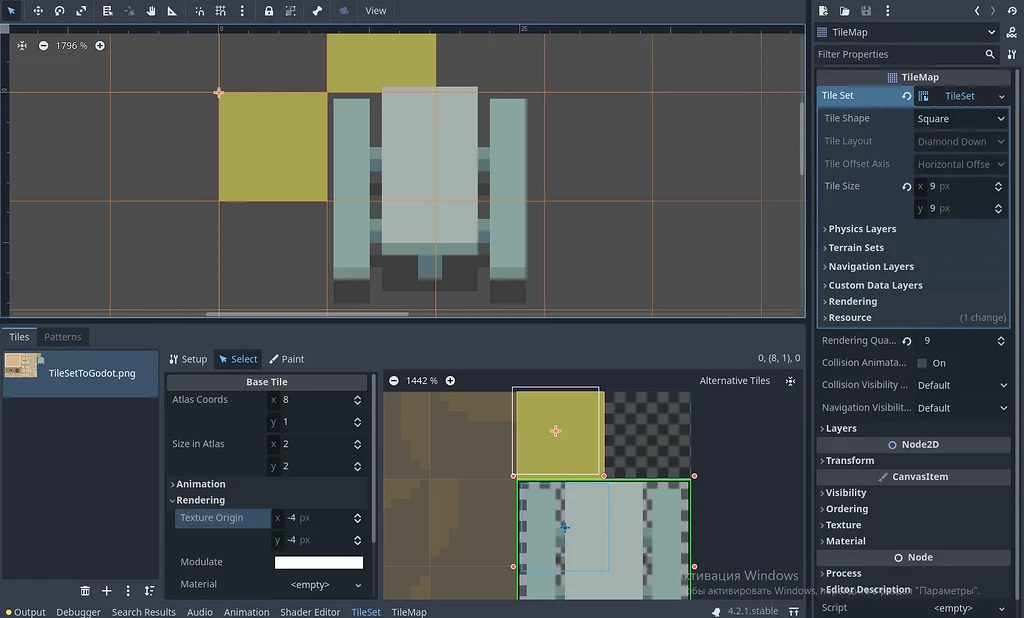This screenshot has height=618, width=1024.
Task: Zoom out of the atlas view
Action: (x=394, y=381)
